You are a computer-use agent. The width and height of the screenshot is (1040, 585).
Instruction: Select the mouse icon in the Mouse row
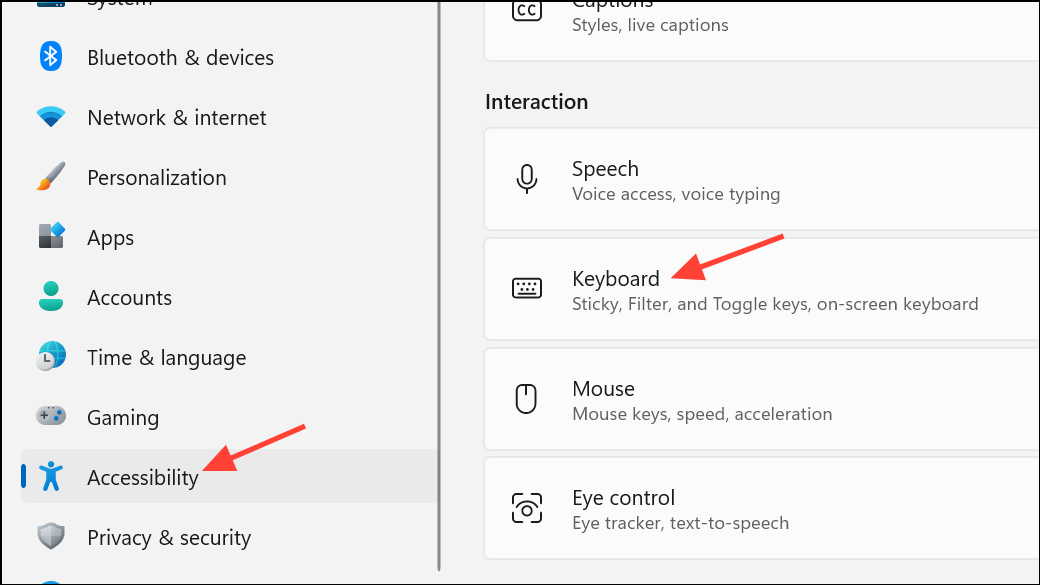point(527,399)
